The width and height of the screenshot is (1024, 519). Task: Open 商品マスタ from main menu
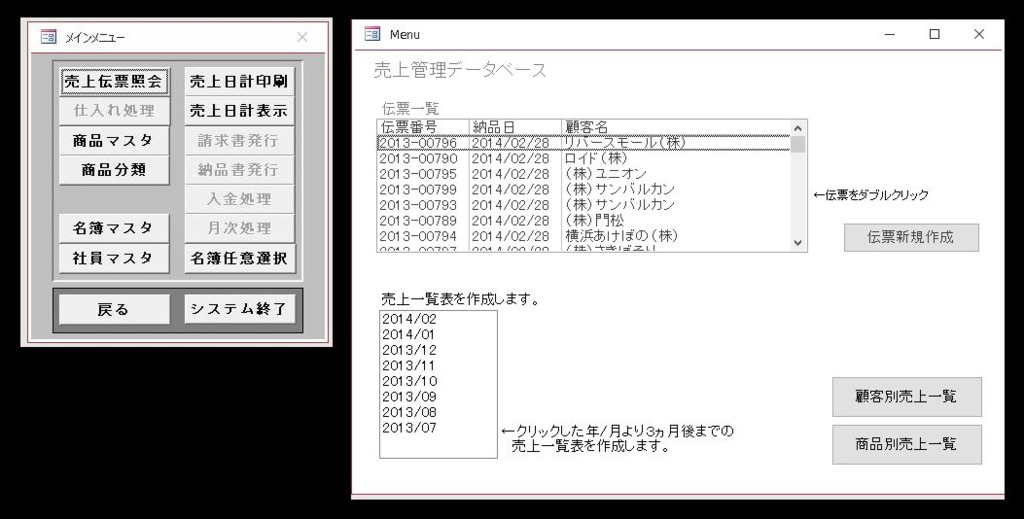(113, 141)
